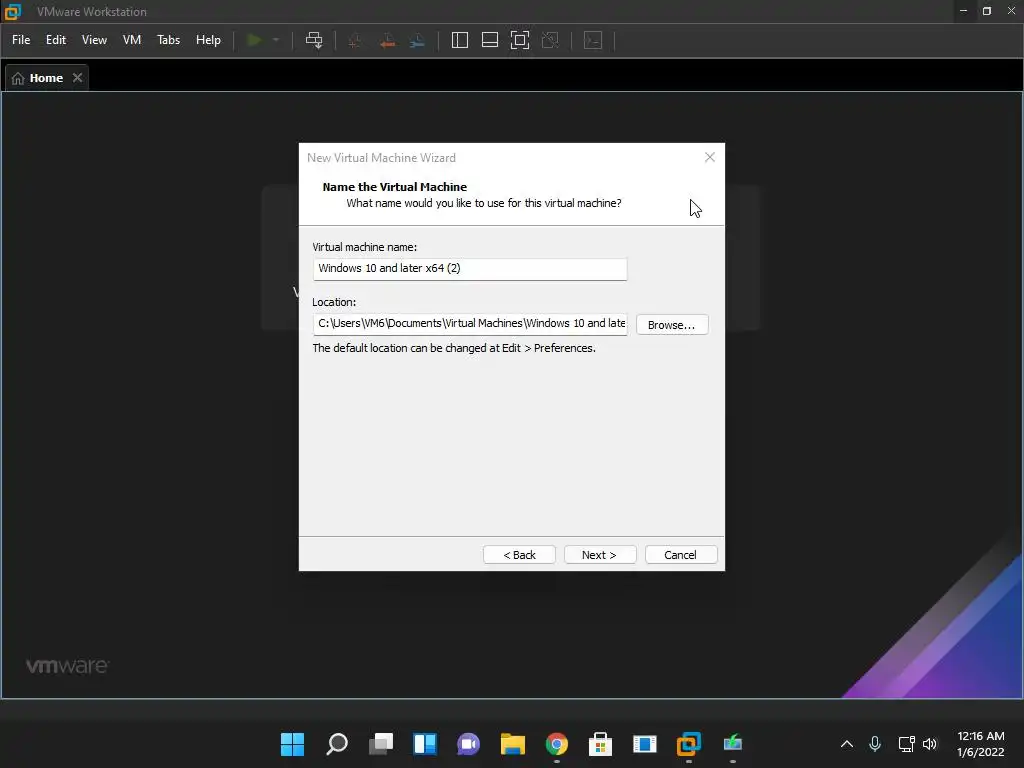Open the View menu
The width and height of the screenshot is (1024, 768).
(x=94, y=40)
